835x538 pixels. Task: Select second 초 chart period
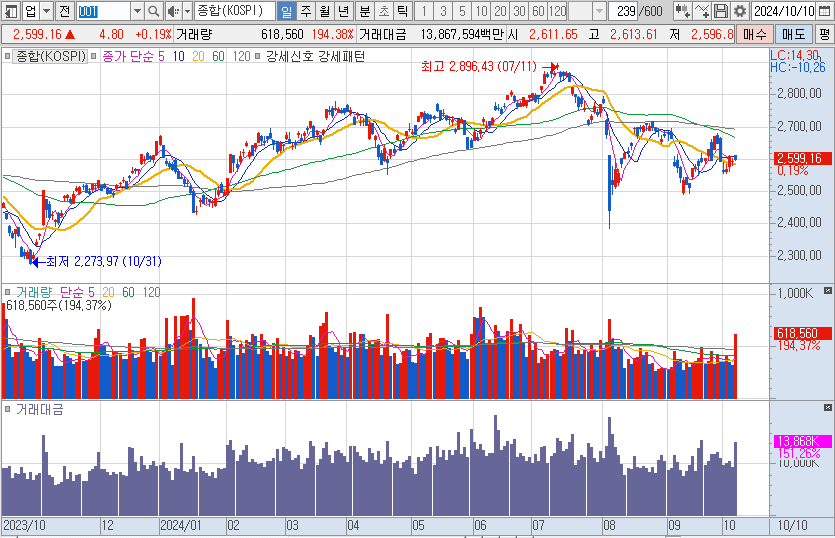[383, 11]
